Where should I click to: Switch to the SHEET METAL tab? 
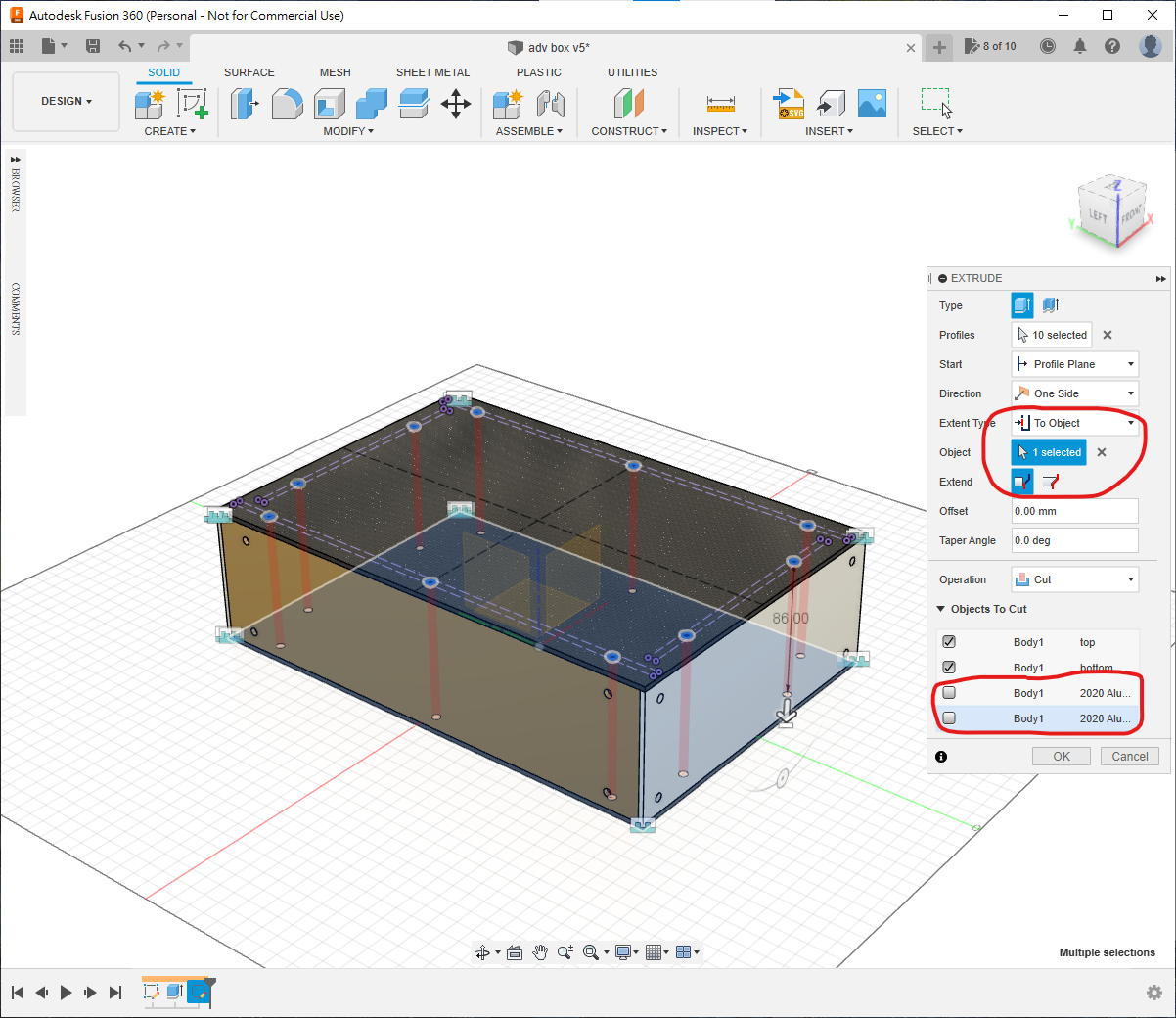[x=432, y=72]
